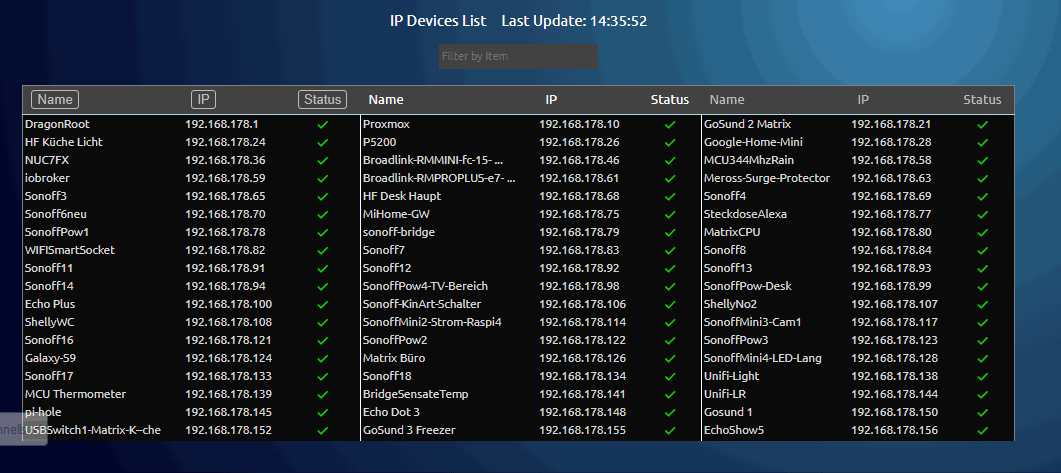Click IP address 192.168.178.100
Image resolution: width=1061 pixels, height=473 pixels.
[229, 305]
